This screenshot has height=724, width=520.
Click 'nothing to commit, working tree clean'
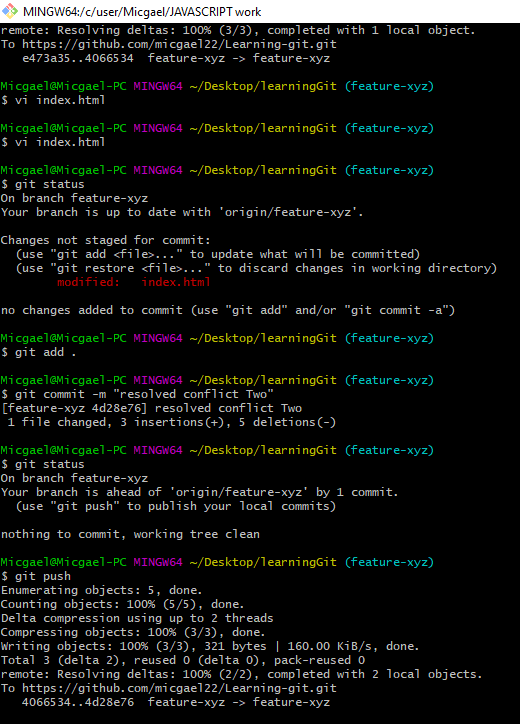click(130, 534)
